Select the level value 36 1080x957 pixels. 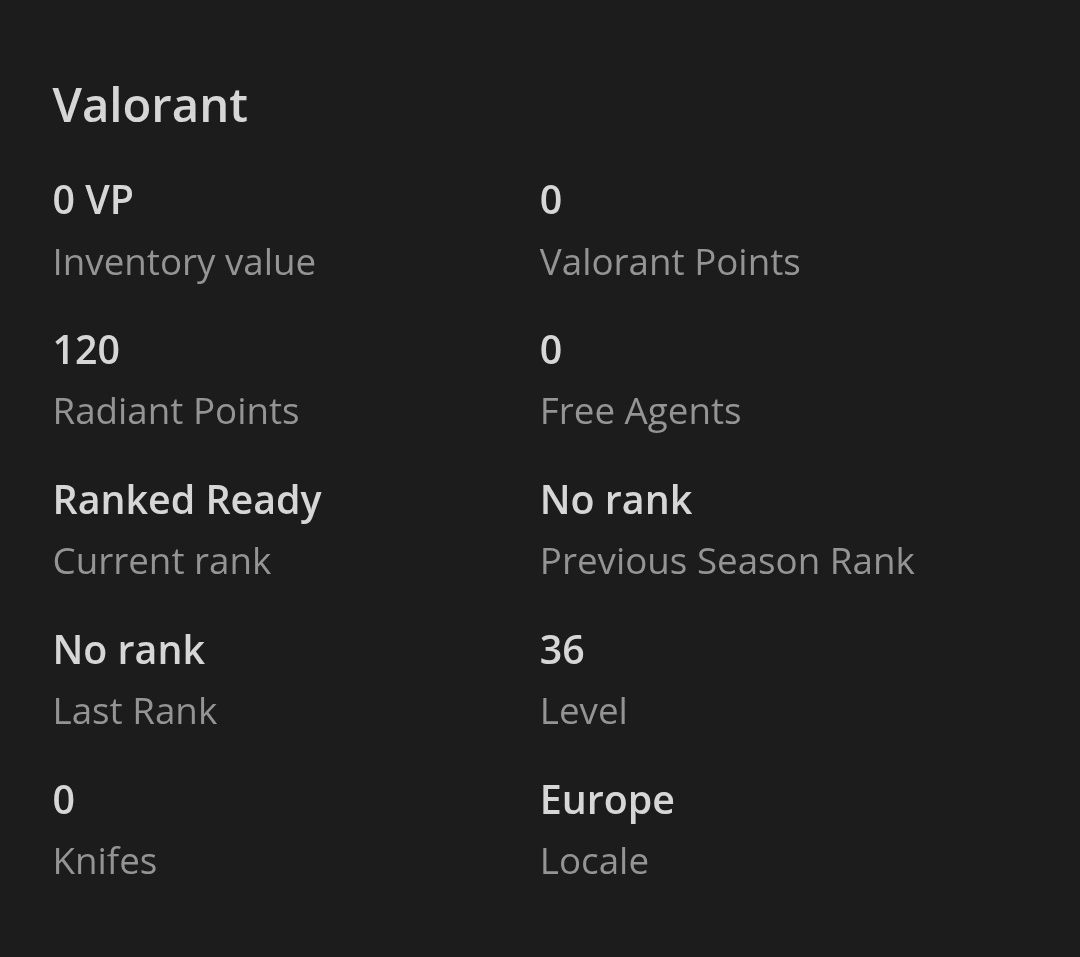[x=562, y=650]
